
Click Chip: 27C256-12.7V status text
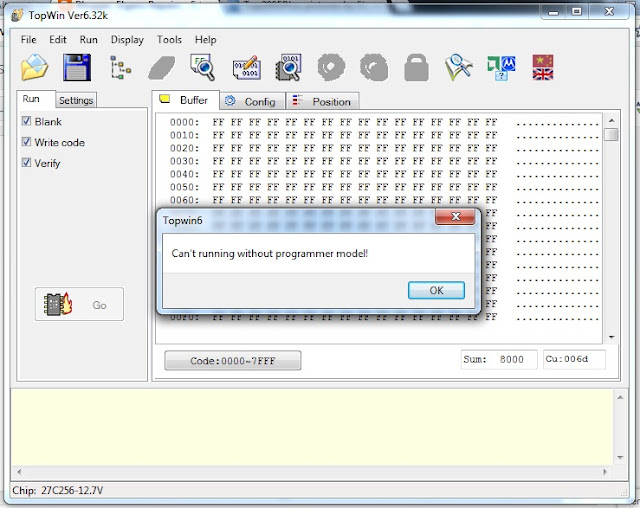coord(58,490)
